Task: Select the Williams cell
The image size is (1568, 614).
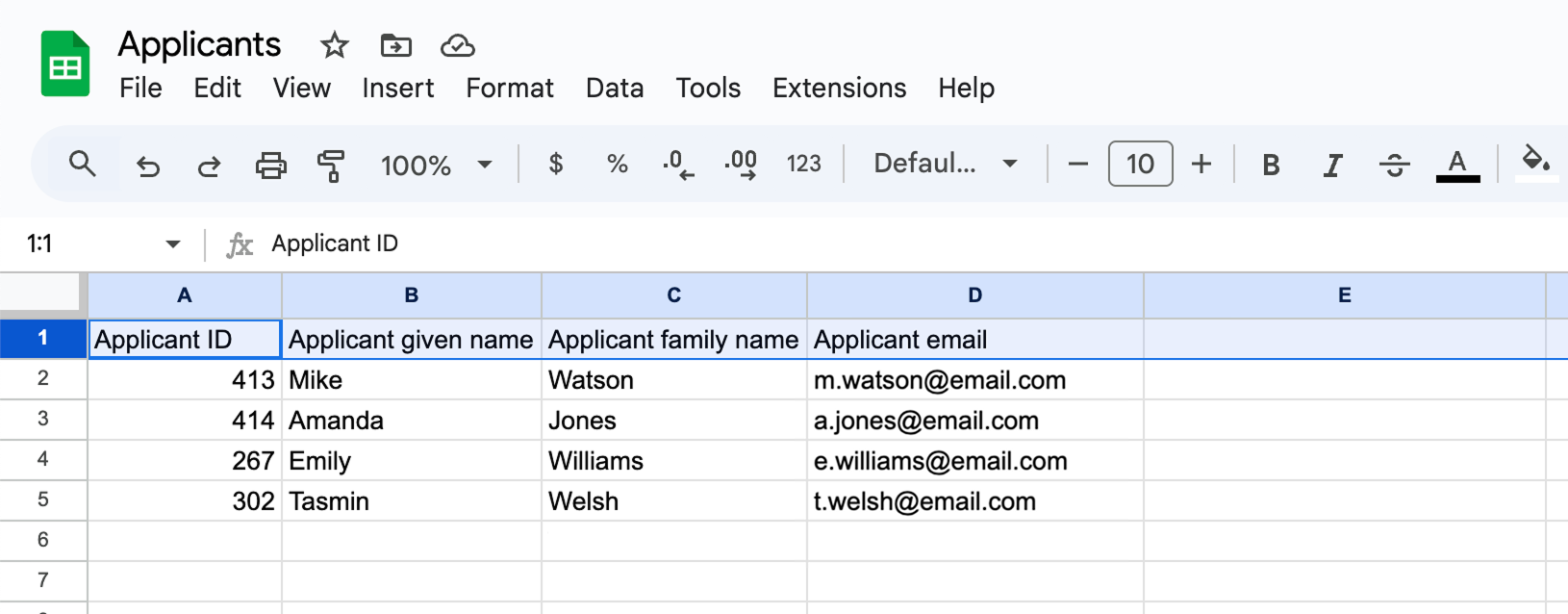Action: click(x=674, y=460)
